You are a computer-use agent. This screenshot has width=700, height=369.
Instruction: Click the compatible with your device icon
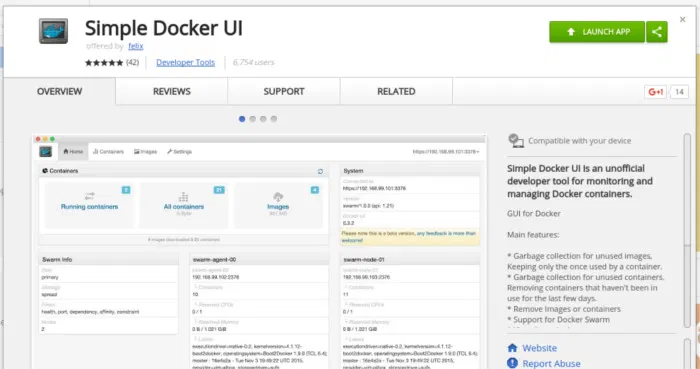pyautogui.click(x=516, y=141)
